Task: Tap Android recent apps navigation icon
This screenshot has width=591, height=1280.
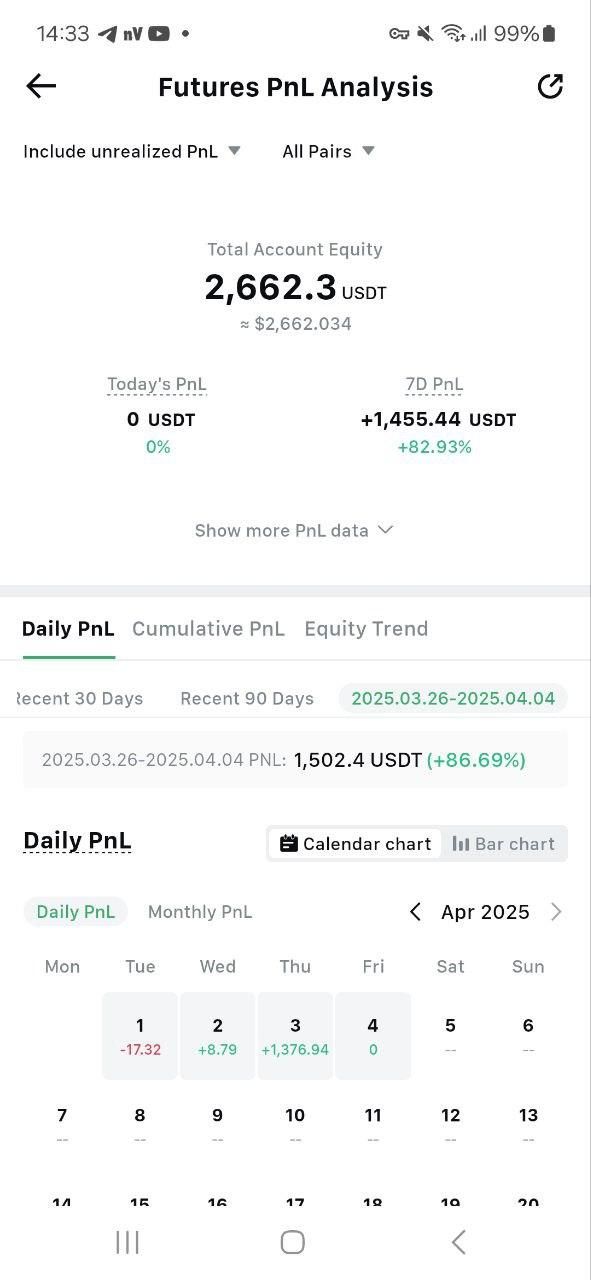Action: coord(127,1242)
